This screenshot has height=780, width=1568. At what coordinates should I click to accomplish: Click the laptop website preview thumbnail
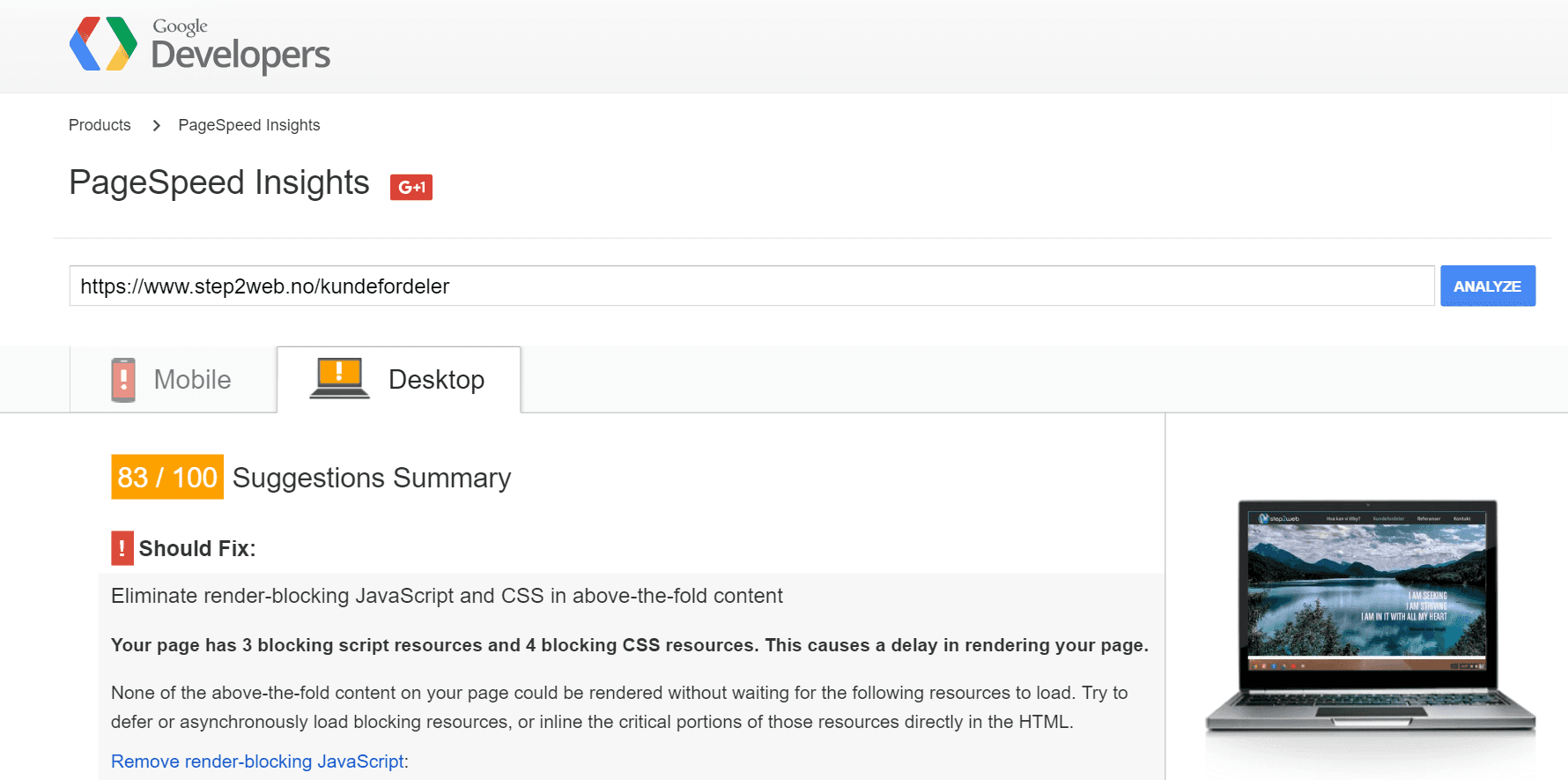point(1369,617)
